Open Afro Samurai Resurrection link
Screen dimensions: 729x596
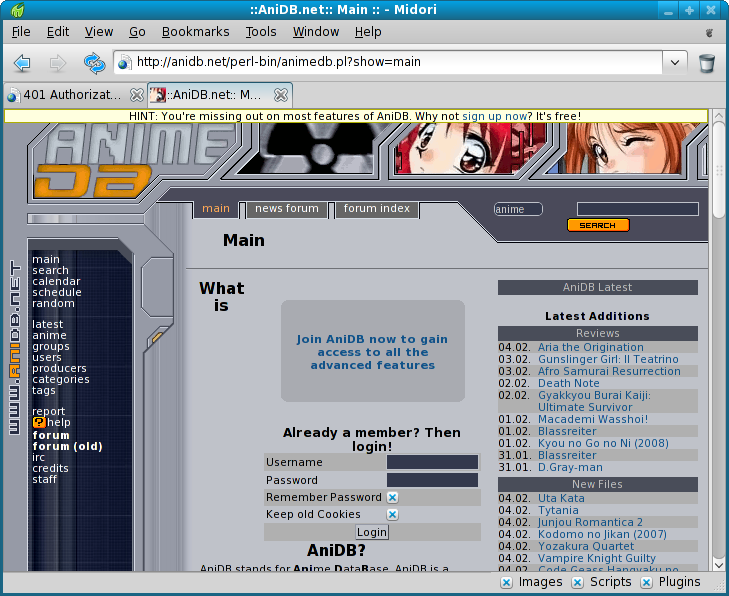pyautogui.click(x=609, y=371)
